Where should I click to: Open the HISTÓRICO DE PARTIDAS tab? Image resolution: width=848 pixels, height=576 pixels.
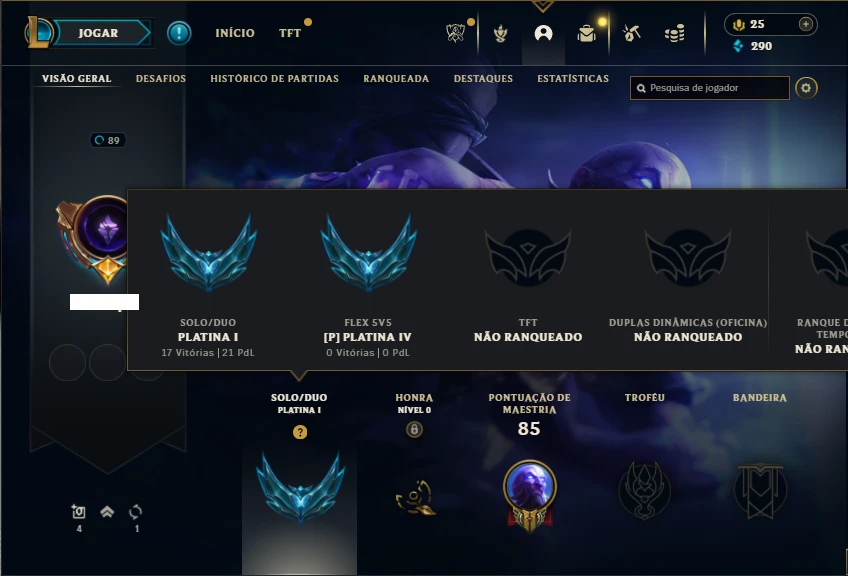coord(275,79)
